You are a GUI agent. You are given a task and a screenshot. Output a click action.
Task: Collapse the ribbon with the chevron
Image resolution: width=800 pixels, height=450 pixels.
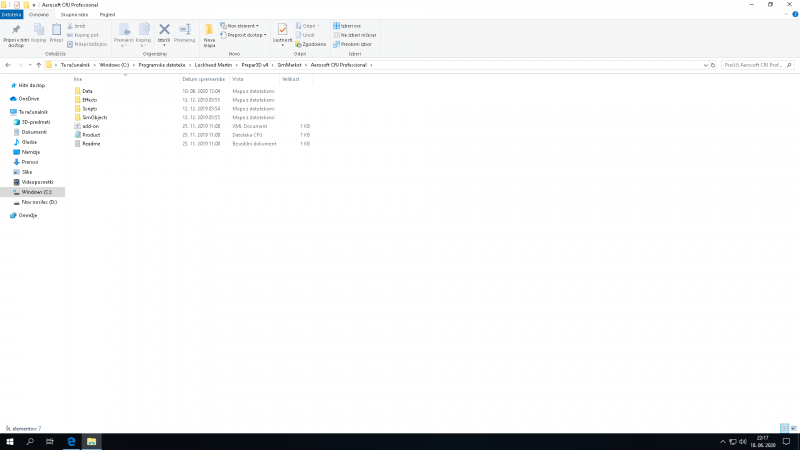(x=786, y=14)
